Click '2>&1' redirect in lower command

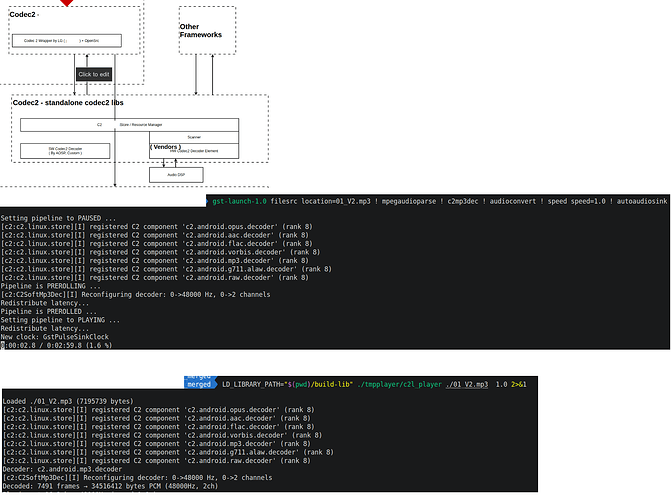(x=519, y=384)
